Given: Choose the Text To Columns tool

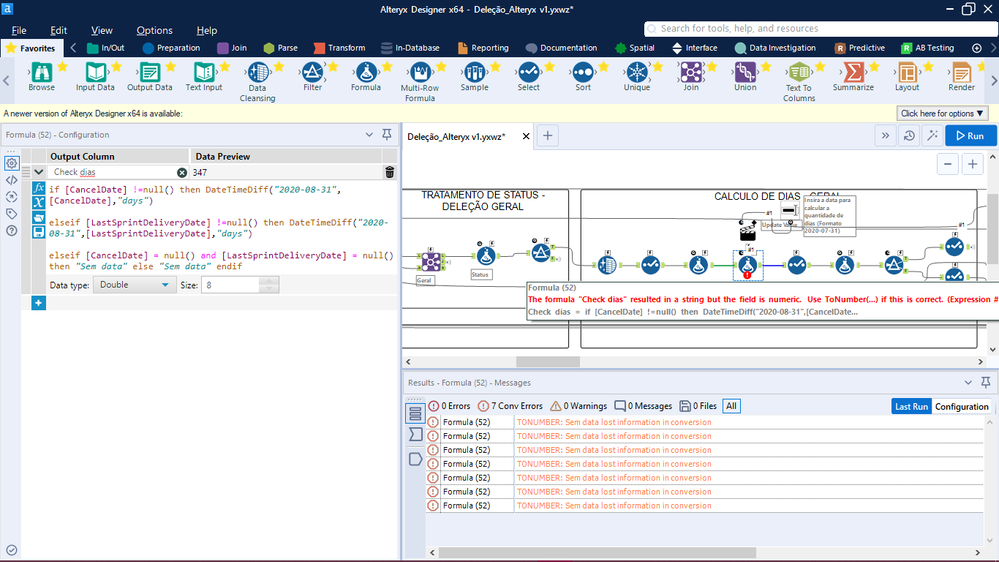Looking at the screenshot, I should [x=798, y=78].
